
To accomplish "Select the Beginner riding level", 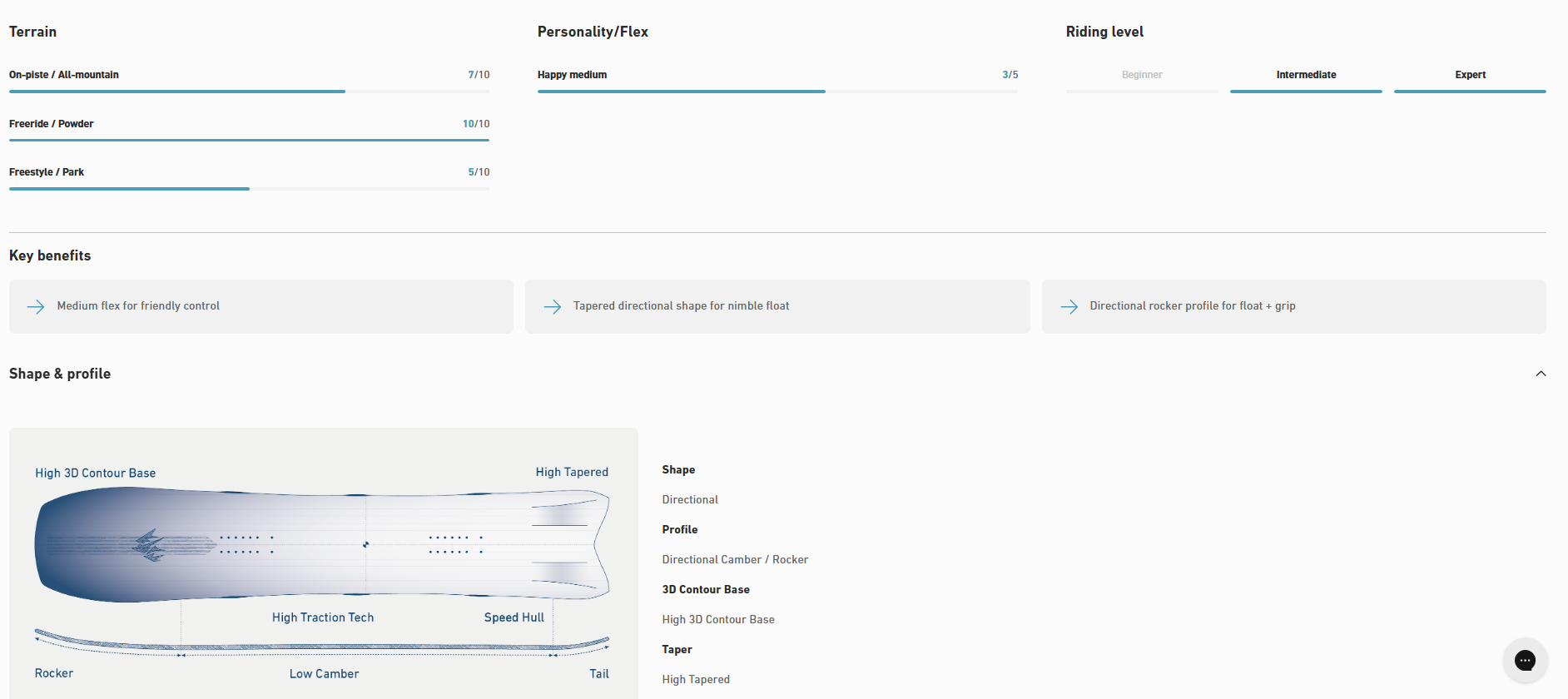I will pos(1141,75).
